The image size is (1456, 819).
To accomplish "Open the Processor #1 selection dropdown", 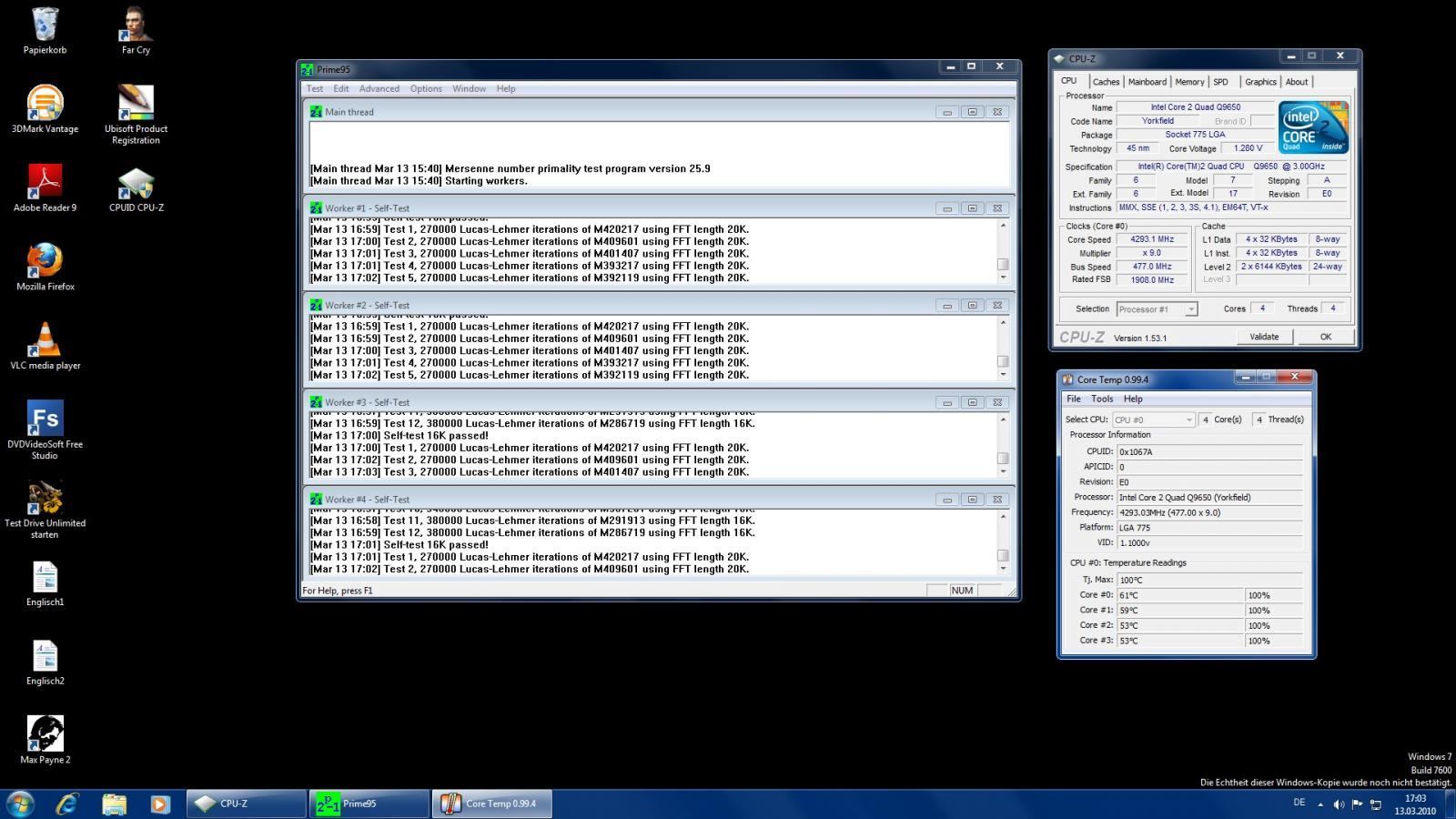I will pyautogui.click(x=1157, y=309).
